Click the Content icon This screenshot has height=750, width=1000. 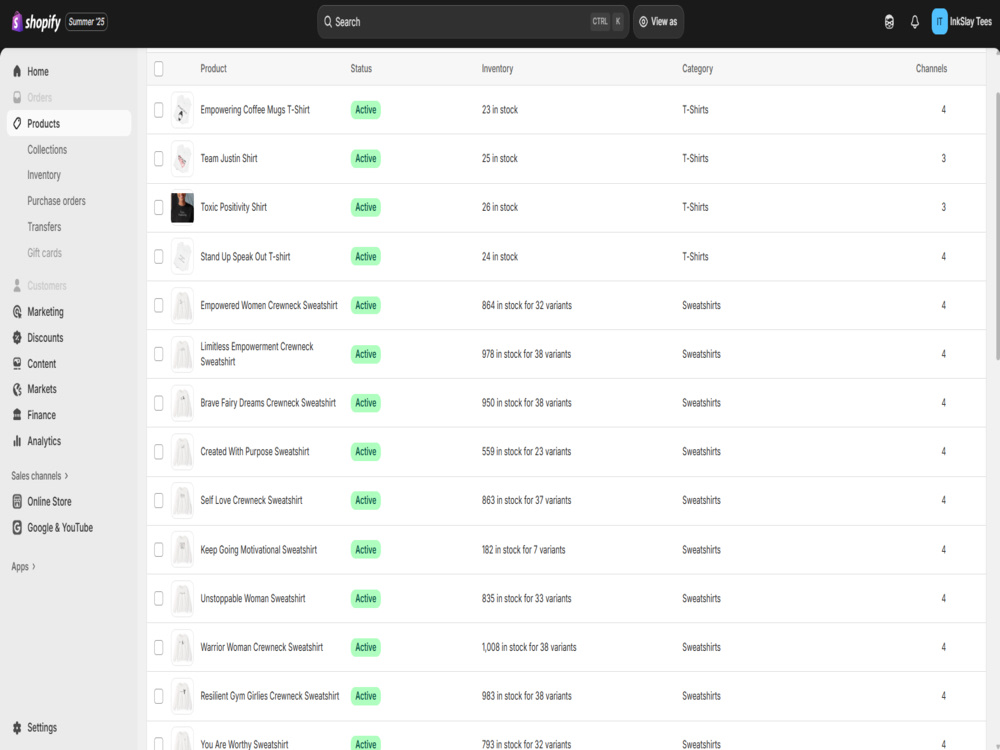(x=17, y=364)
